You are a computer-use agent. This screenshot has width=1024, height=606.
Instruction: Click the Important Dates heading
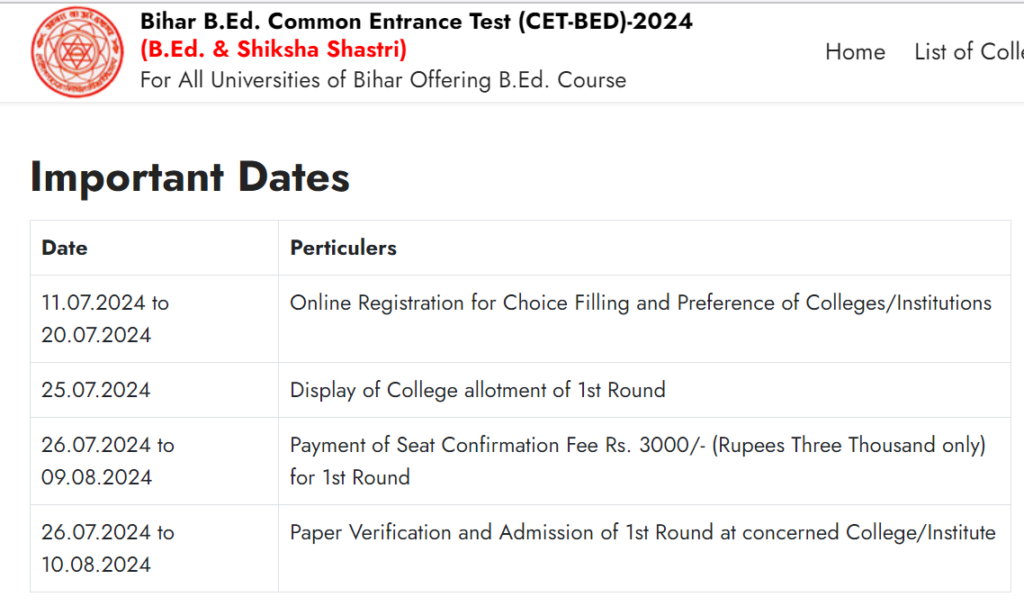point(190,177)
